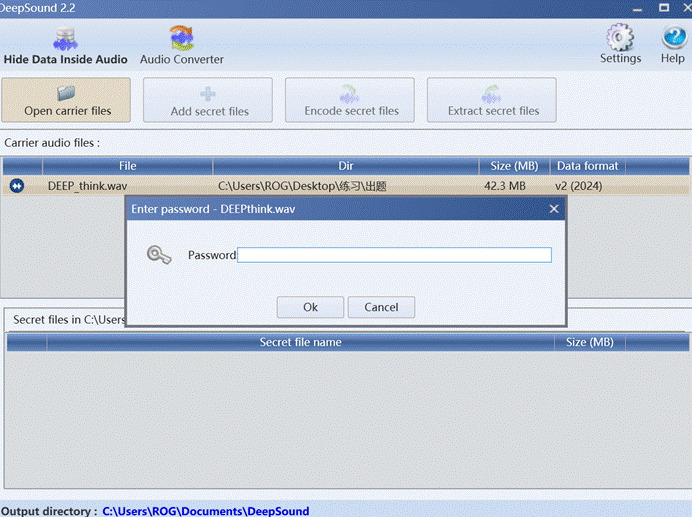The image size is (692, 517).
Task: Sort by the Data format column header
Action: [587, 166]
